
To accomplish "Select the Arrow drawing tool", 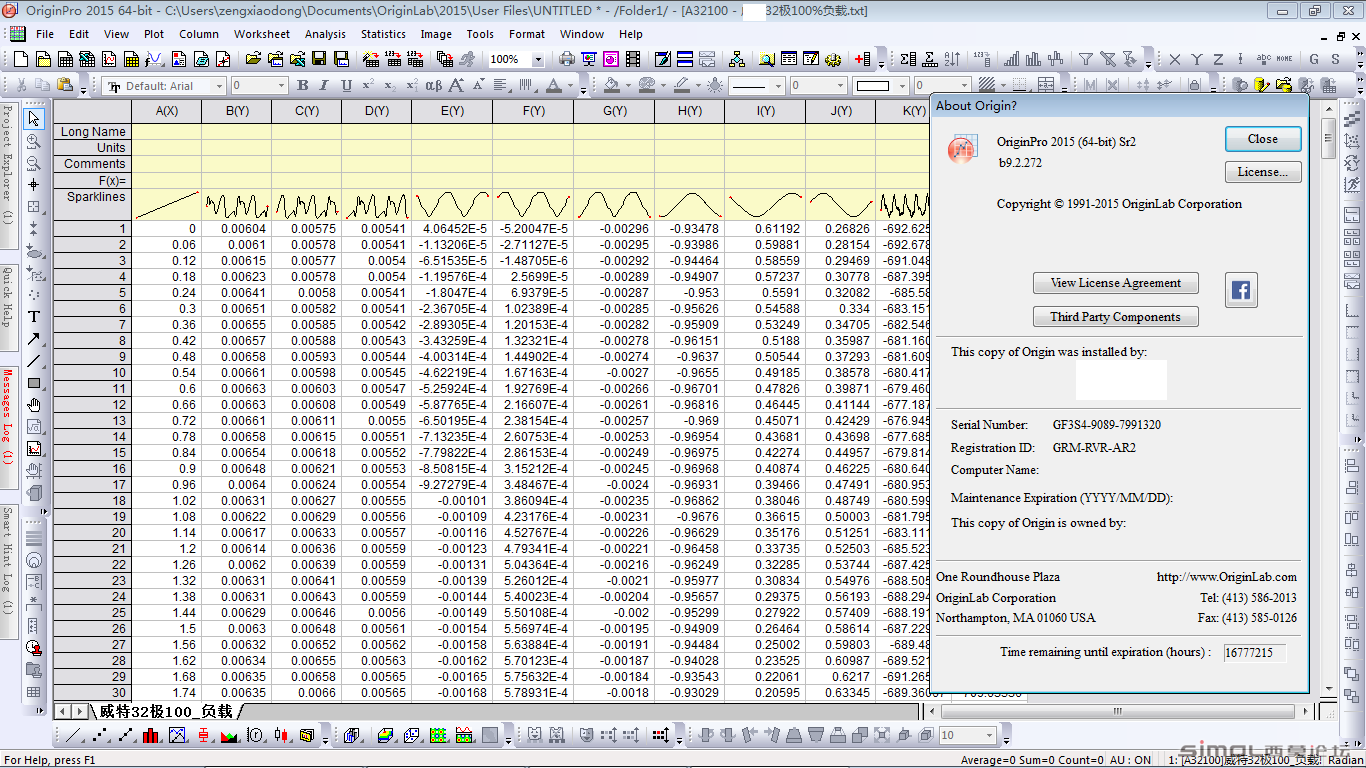I will [x=34, y=339].
